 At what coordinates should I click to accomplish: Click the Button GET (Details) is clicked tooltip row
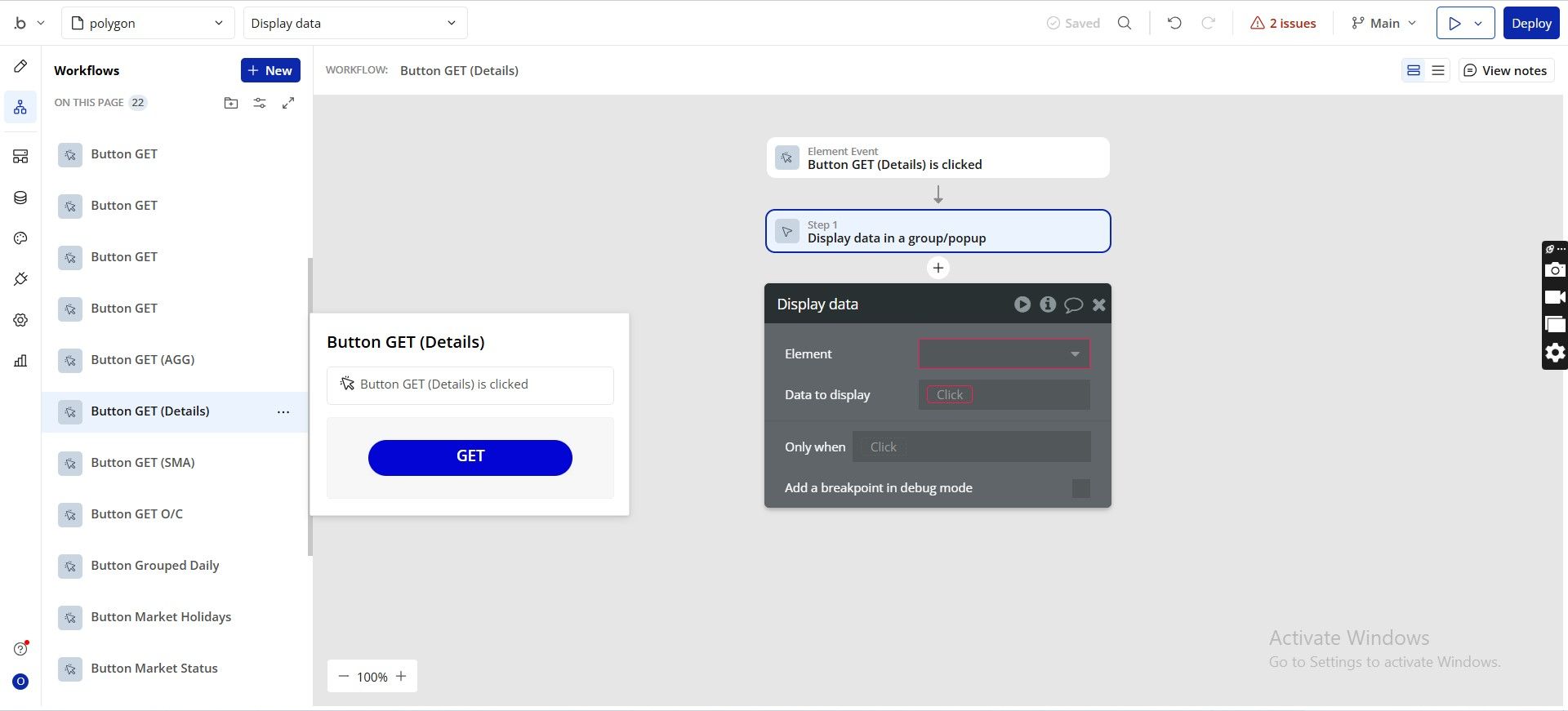[470, 385]
